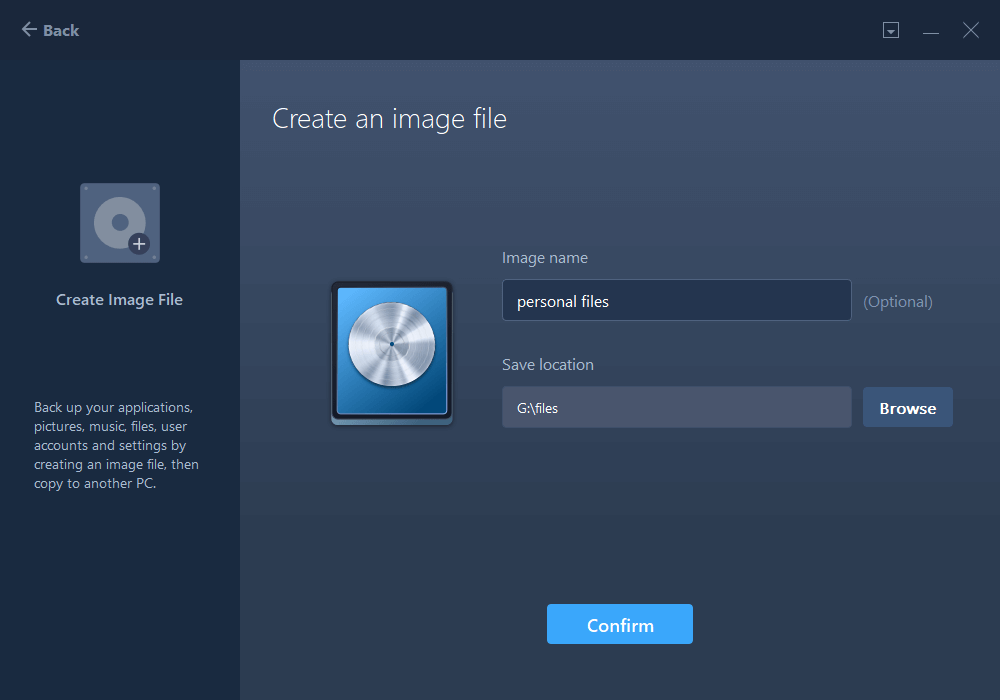Click the Save location field showing G:\files
This screenshot has width=1000, height=700.
tap(676, 407)
